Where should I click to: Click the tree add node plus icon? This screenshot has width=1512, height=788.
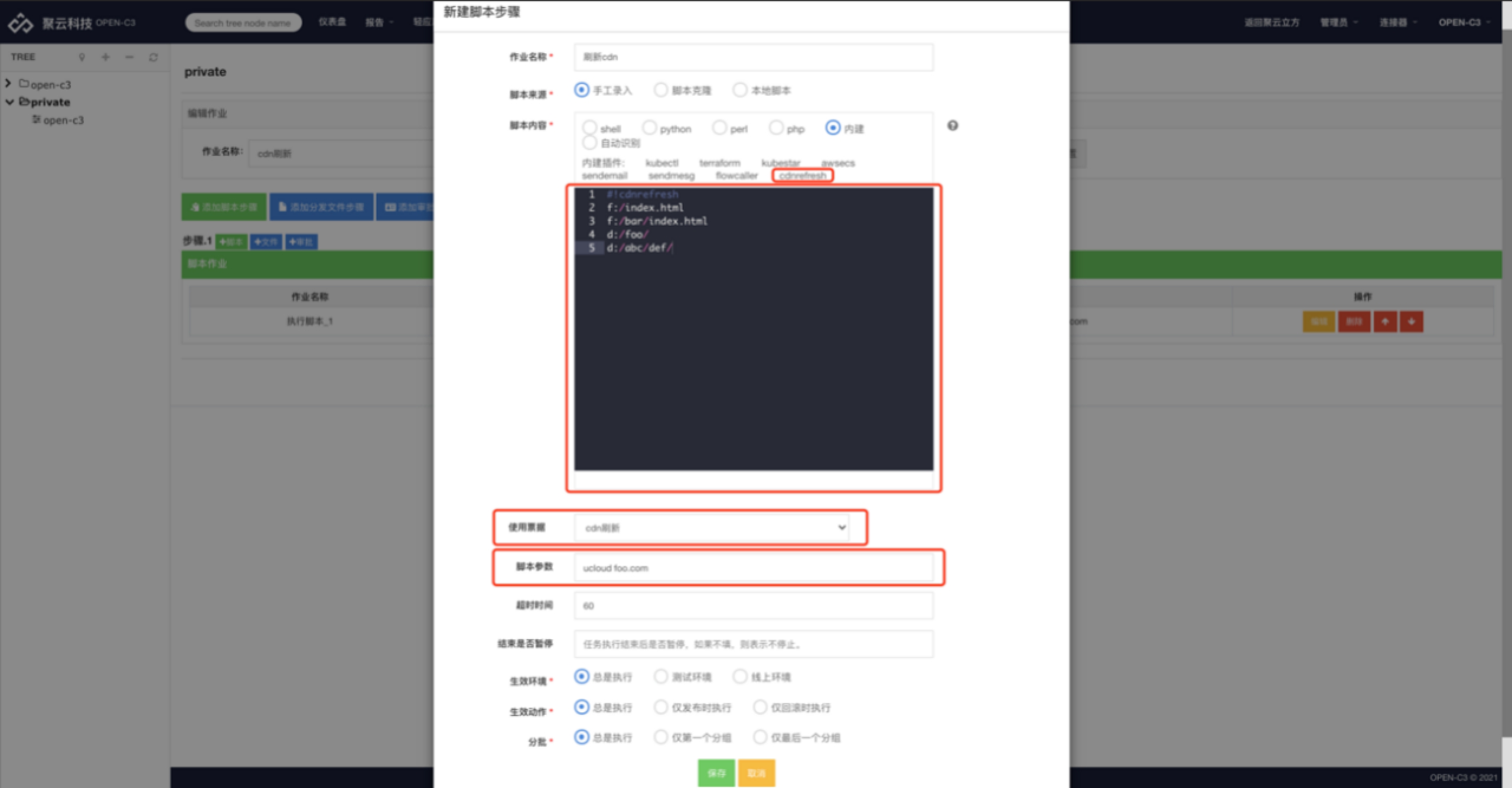(106, 57)
